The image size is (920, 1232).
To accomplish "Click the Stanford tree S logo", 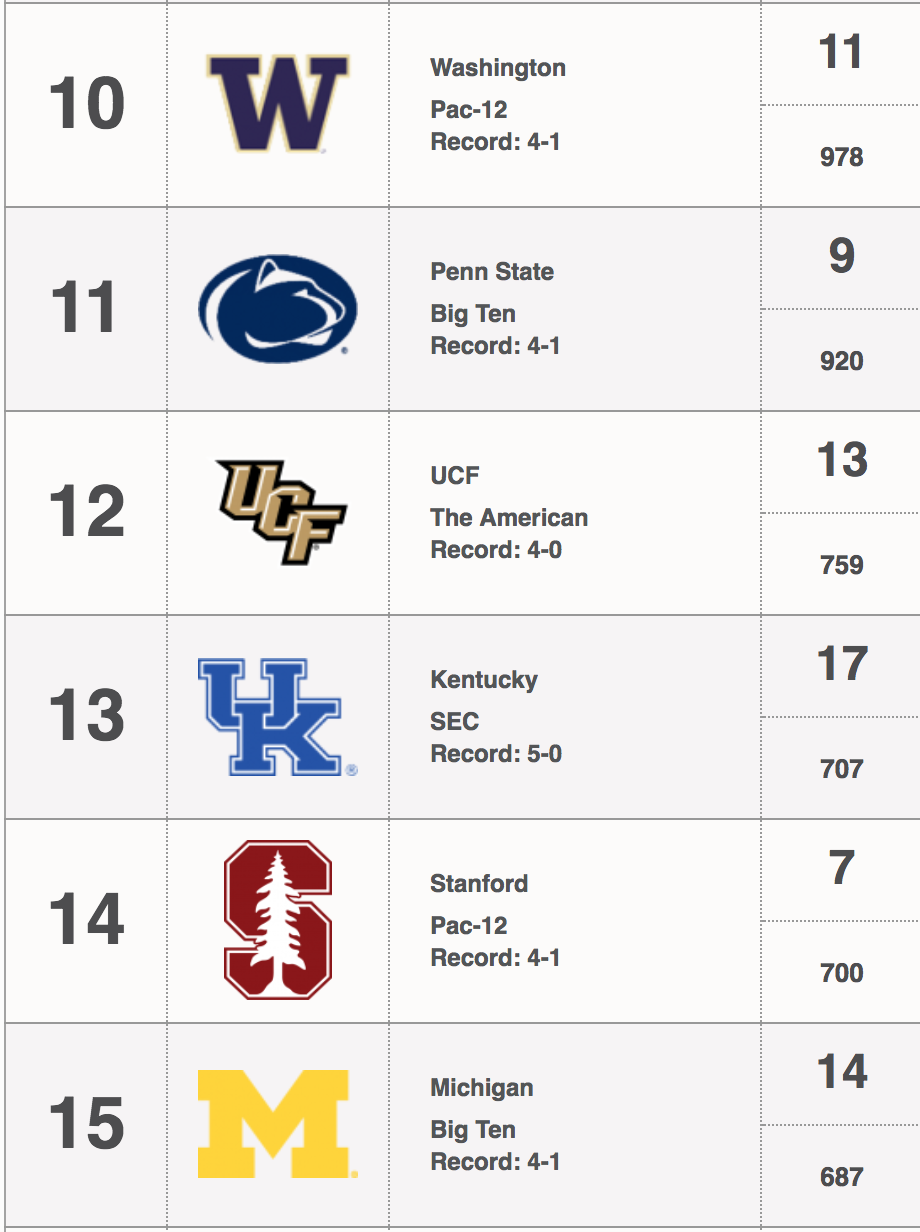I will (x=278, y=920).
